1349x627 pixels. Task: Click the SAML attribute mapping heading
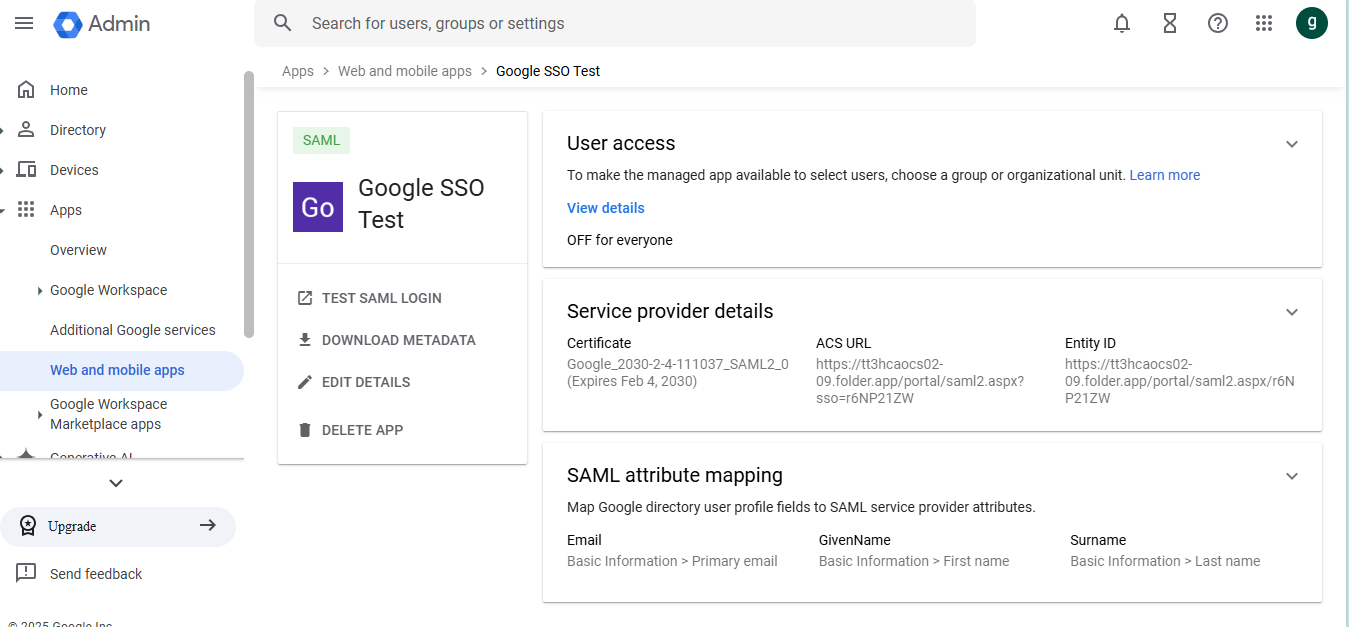pos(675,475)
